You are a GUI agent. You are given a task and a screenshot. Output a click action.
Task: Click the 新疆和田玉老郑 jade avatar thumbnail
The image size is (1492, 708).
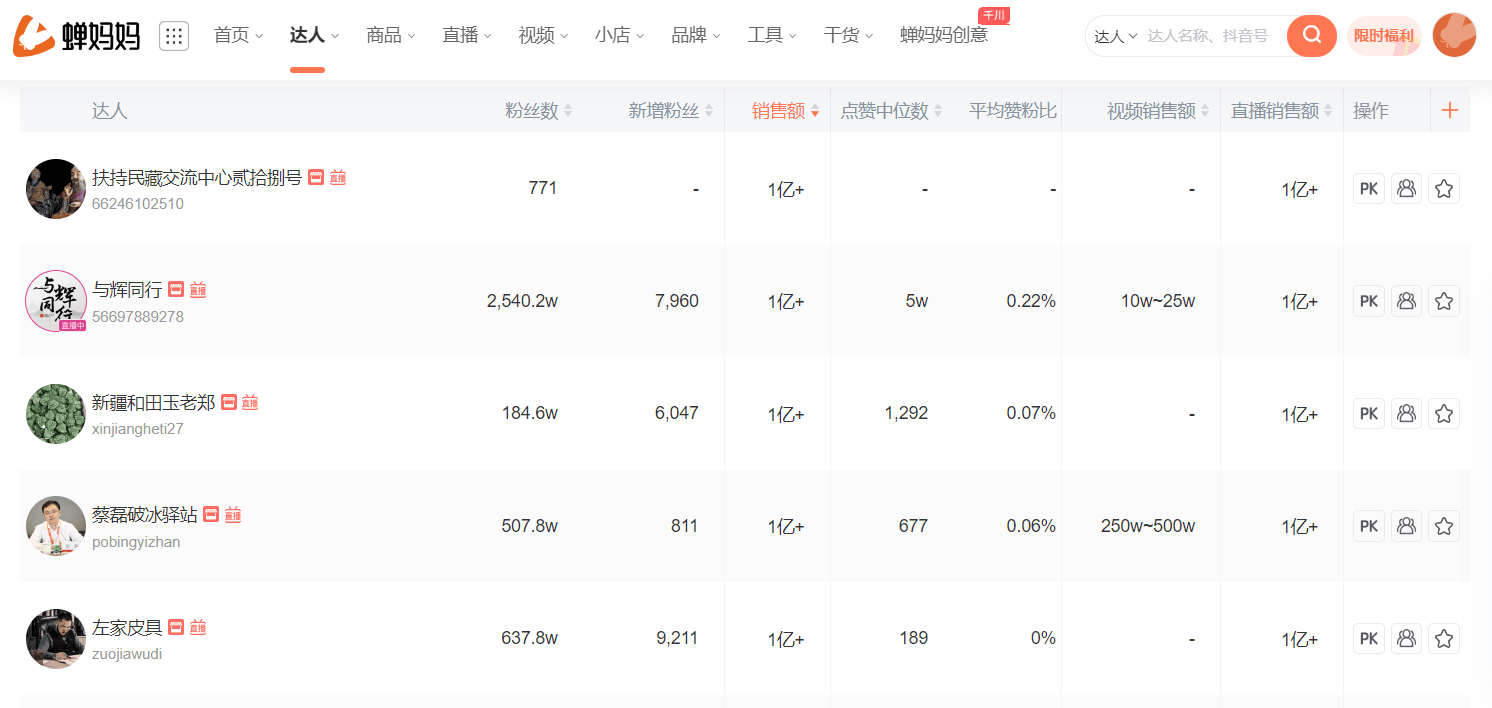point(56,413)
